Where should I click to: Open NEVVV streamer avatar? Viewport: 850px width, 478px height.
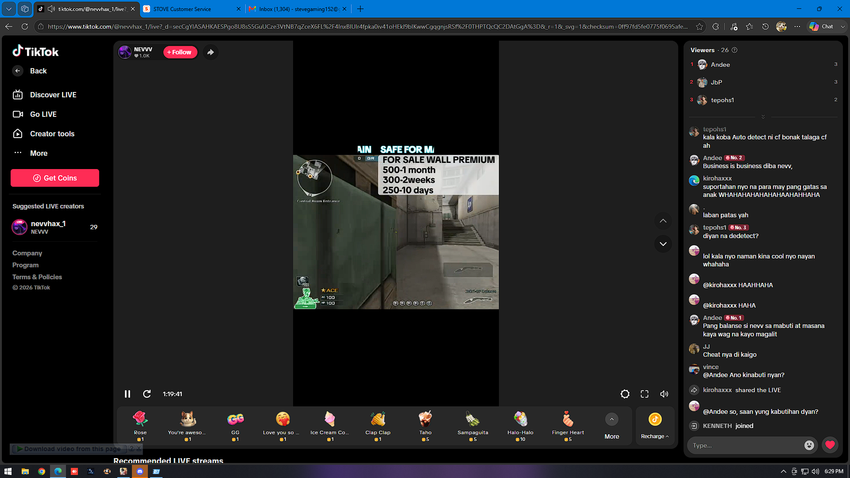coord(125,52)
